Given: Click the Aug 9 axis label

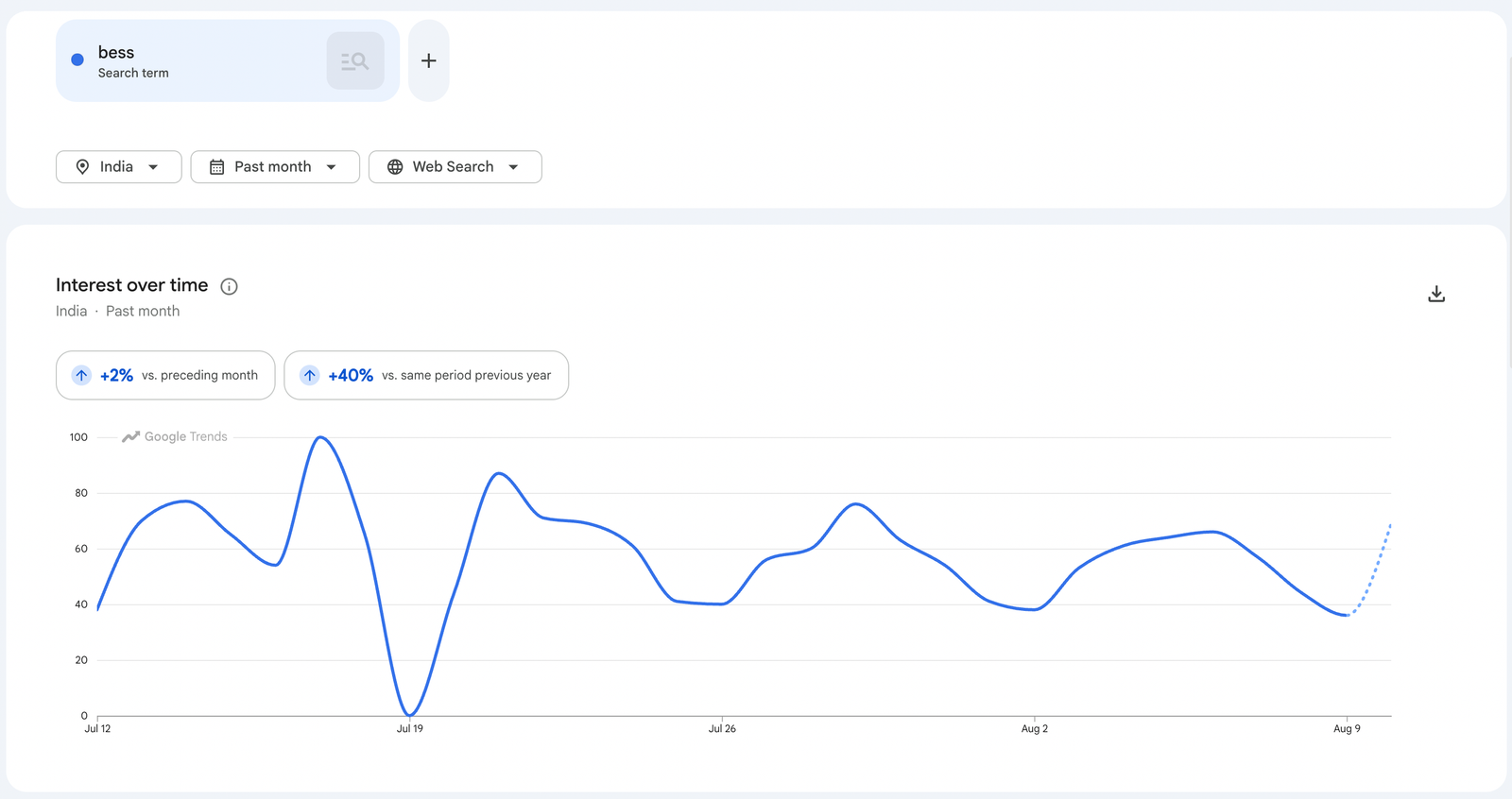Looking at the screenshot, I should 1347,728.
